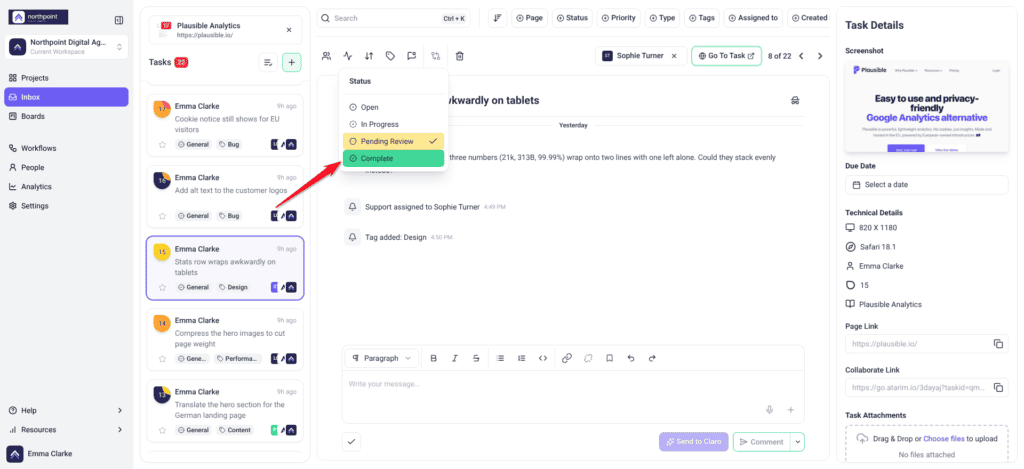1024x469 pixels.
Task: Click the checkmark button below editor
Action: point(351,442)
